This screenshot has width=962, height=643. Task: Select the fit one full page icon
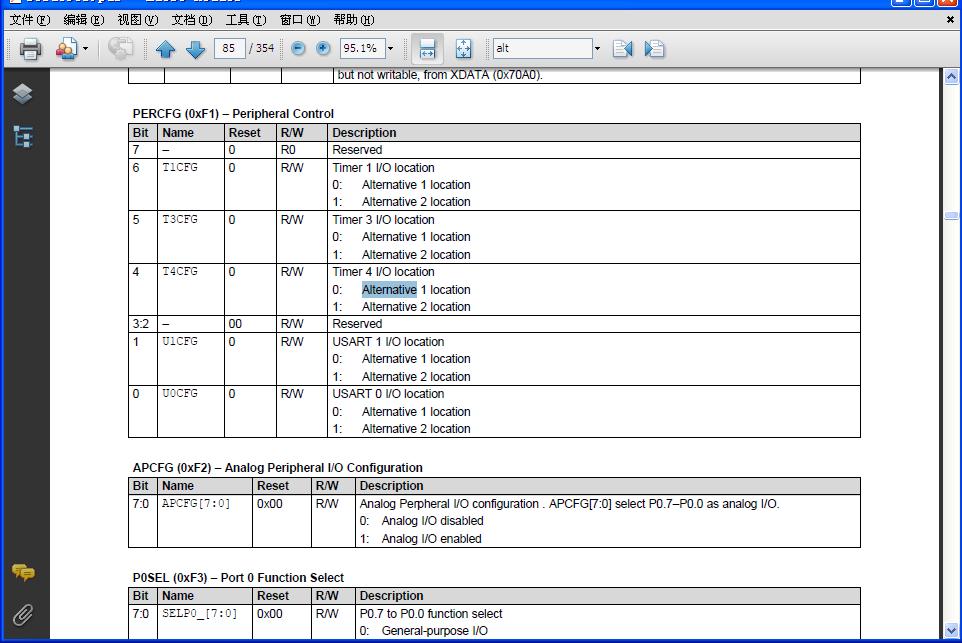point(464,48)
